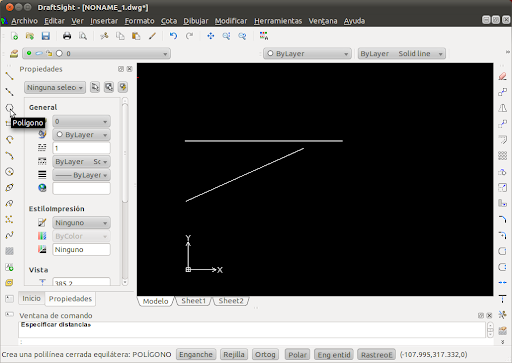Paste from clipboard using the paste icon
The image size is (512, 363).
click(136, 36)
